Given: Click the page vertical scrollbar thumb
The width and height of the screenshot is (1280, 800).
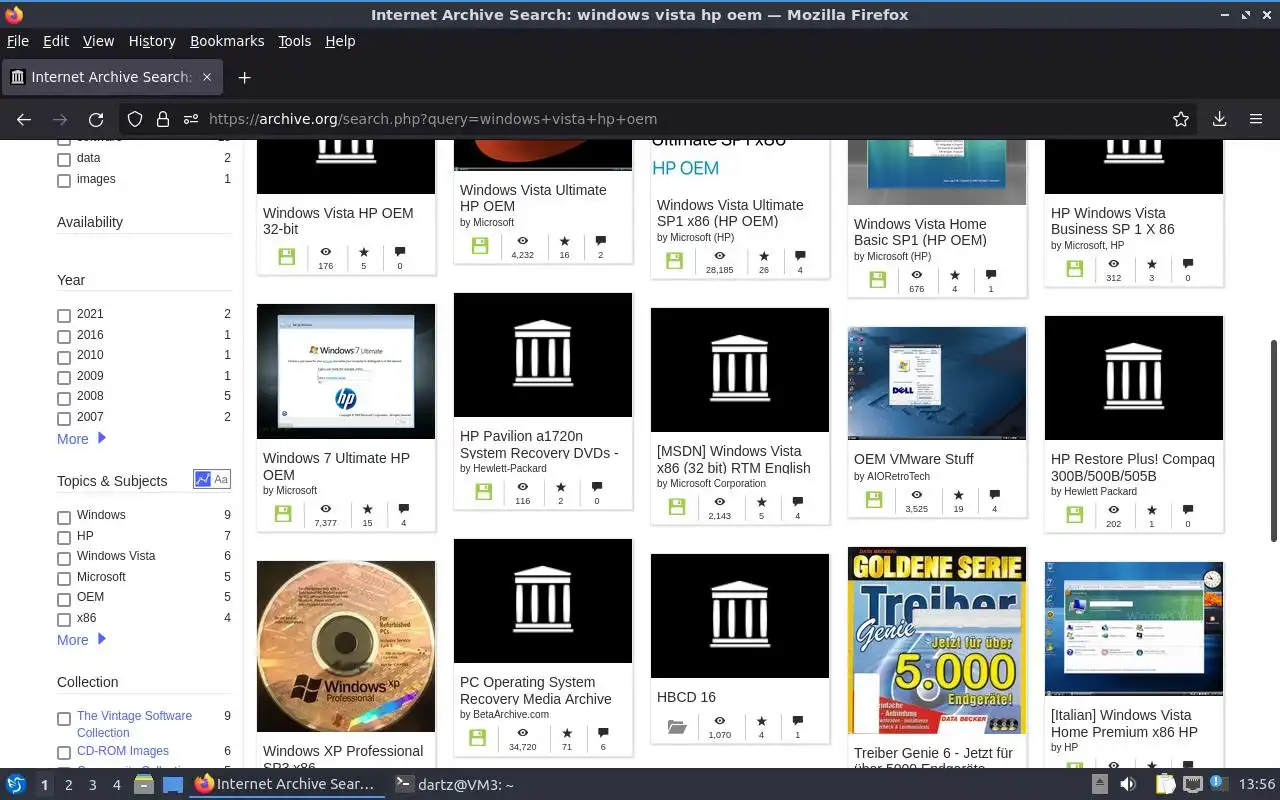Looking at the screenshot, I should (x=1274, y=441).
